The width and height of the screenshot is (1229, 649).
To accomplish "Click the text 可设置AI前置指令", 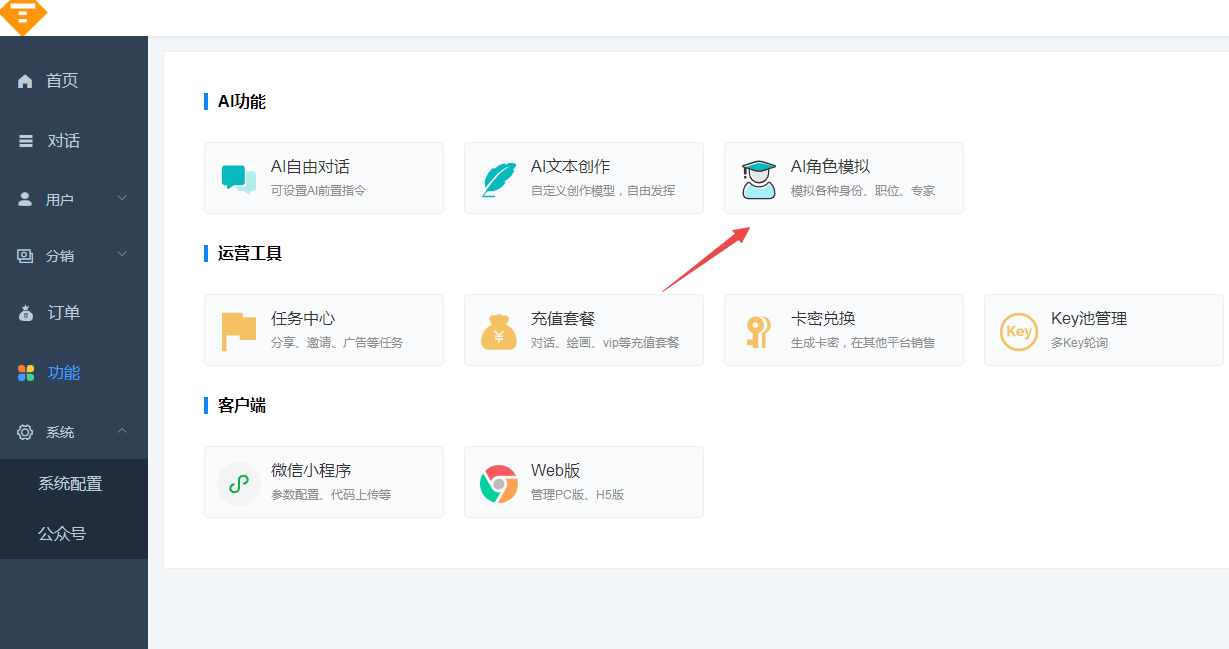I will 318,190.
